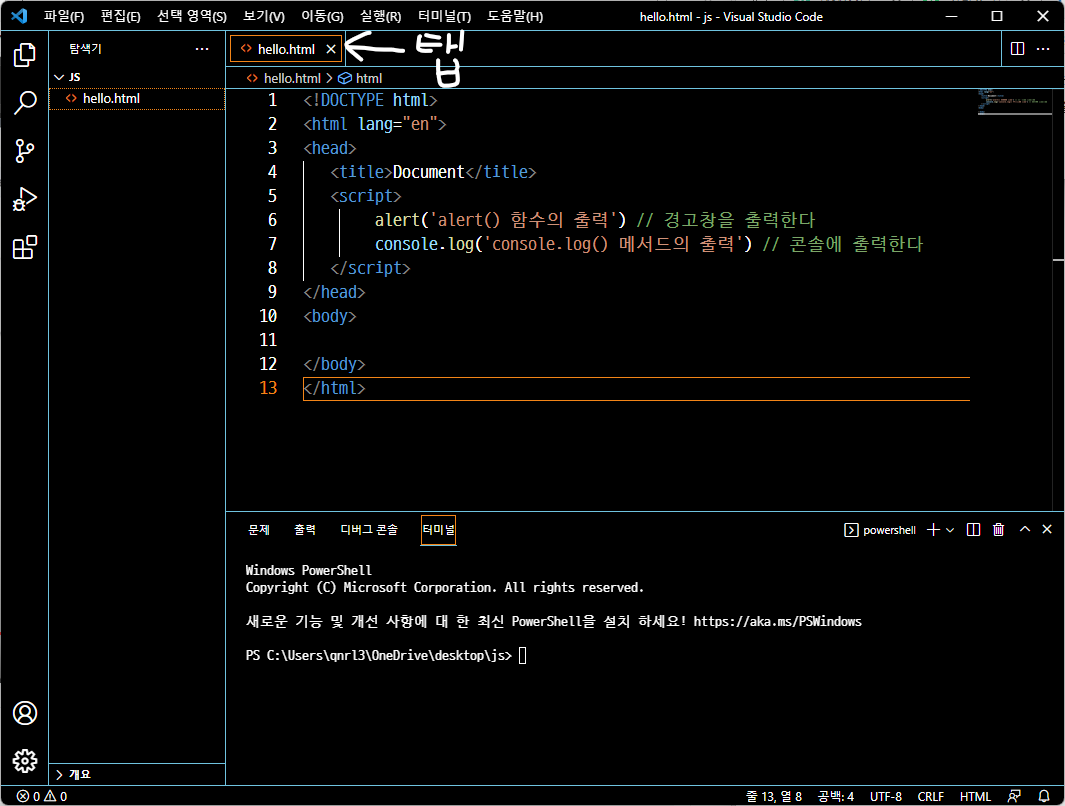1065x806 pixels.
Task: Click the <title>Document</title> line
Action: [x=433, y=172]
